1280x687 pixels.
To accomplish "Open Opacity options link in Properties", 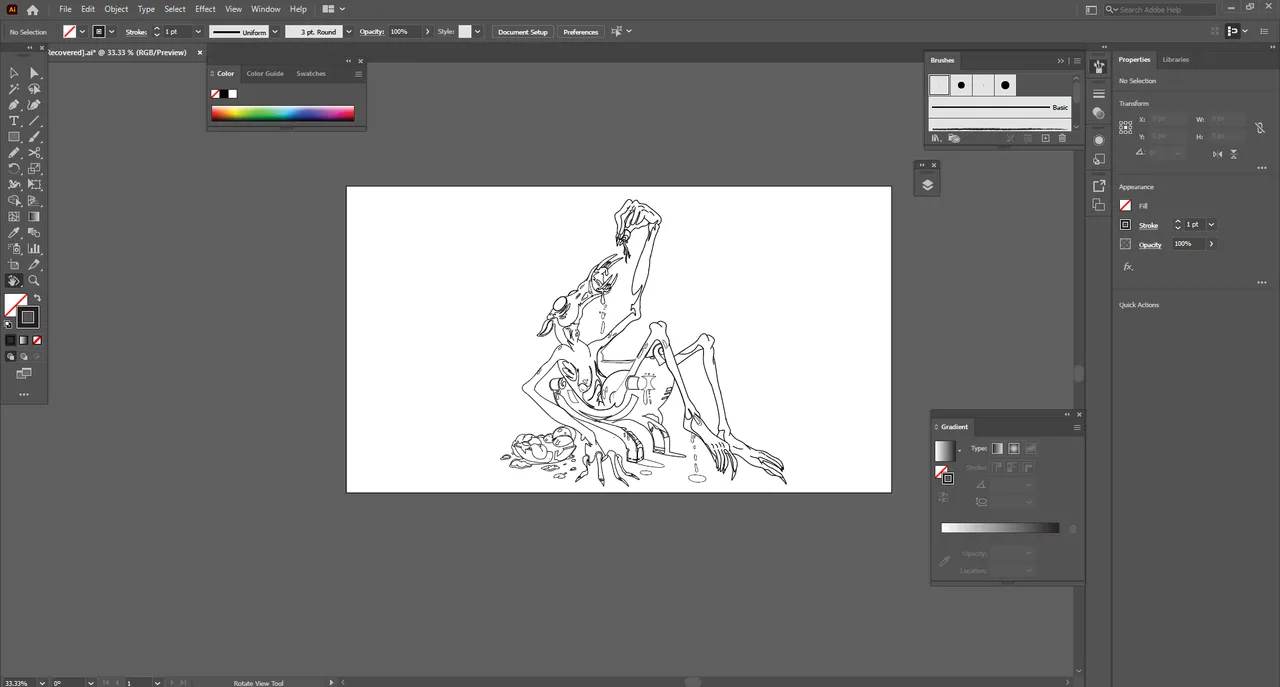I will point(1150,244).
